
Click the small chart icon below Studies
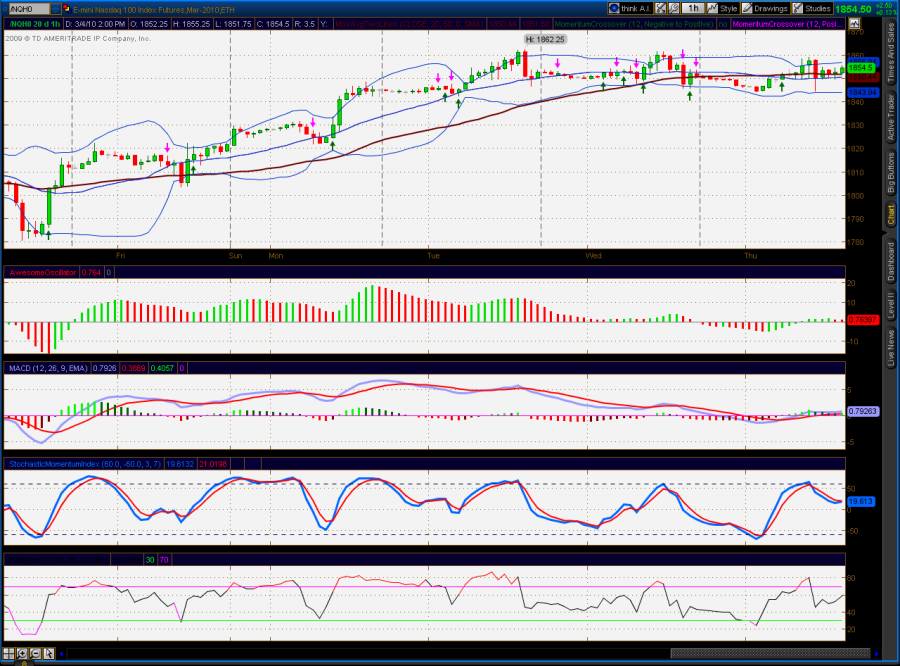(854, 24)
